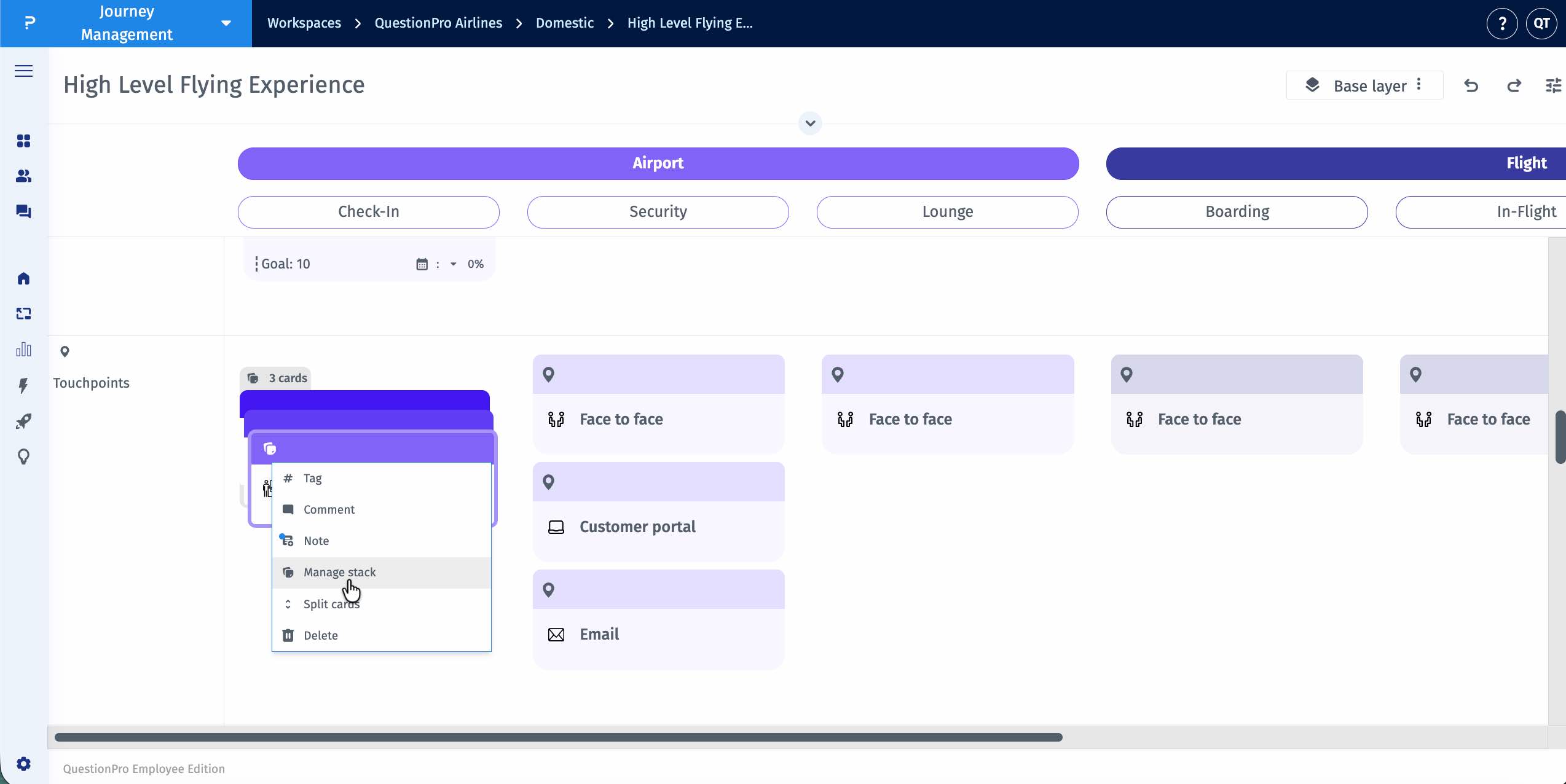1566x784 pixels.
Task: Click the 3 cards stack badge
Action: [276, 378]
